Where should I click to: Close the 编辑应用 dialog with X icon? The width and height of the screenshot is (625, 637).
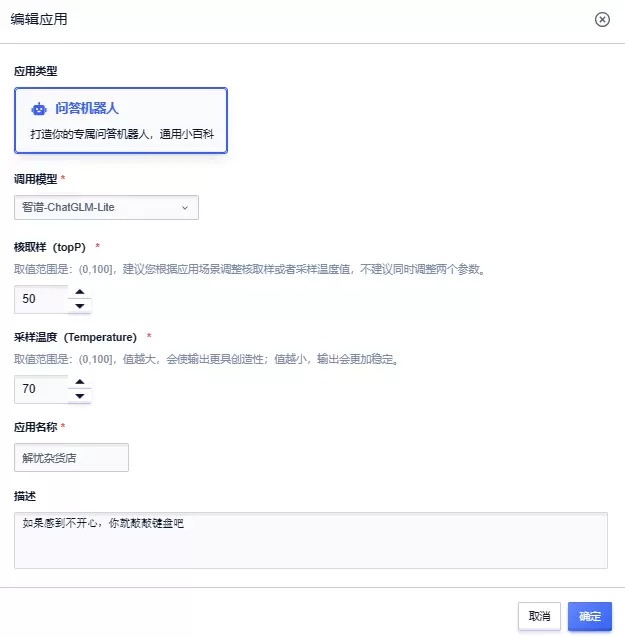coord(602,20)
